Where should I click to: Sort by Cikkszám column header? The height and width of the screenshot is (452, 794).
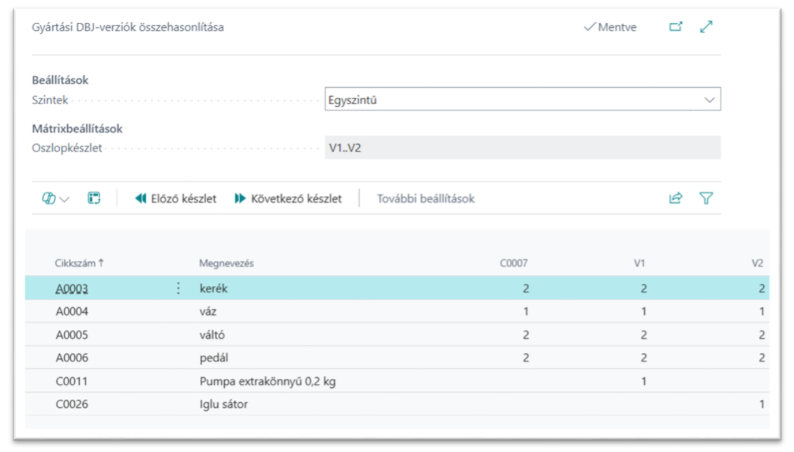tap(79, 263)
